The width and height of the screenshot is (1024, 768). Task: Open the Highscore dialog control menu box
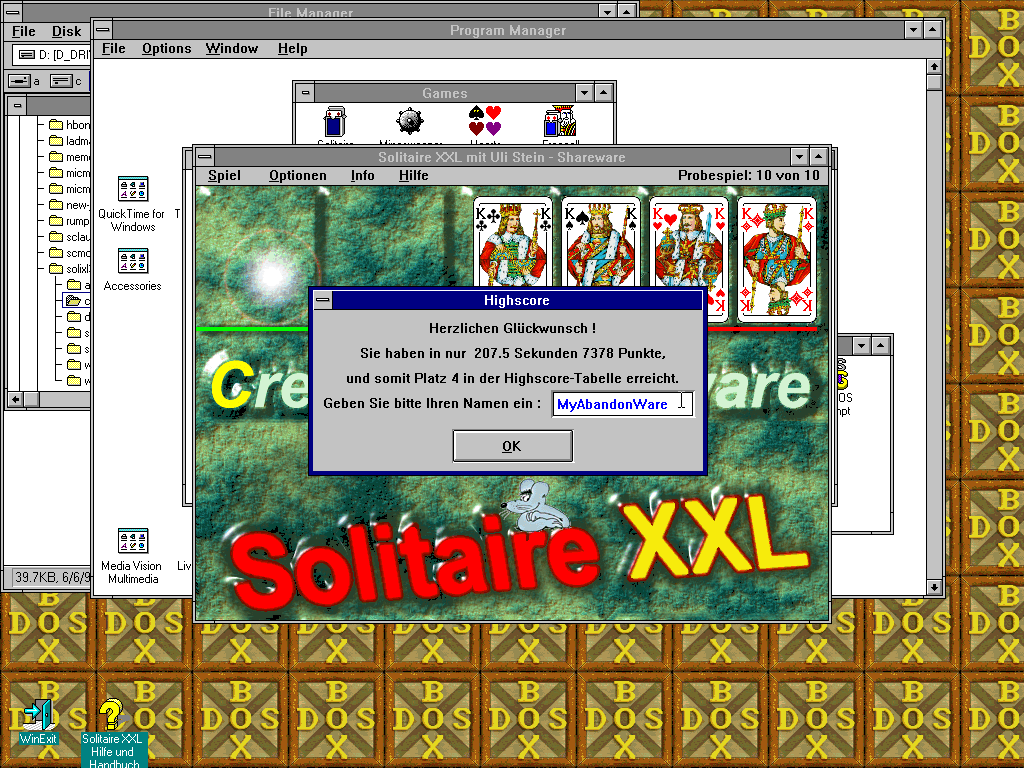323,300
